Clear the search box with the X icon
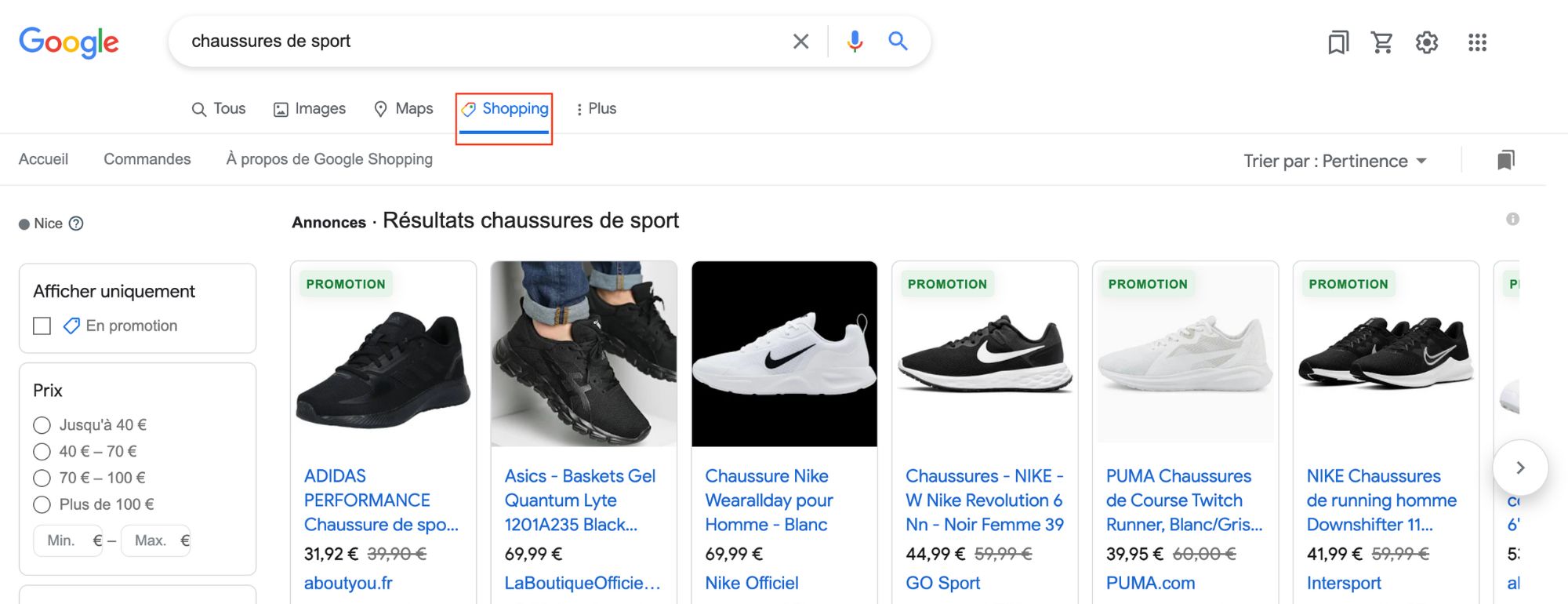Screen dimensions: 1568x604 click(800, 42)
